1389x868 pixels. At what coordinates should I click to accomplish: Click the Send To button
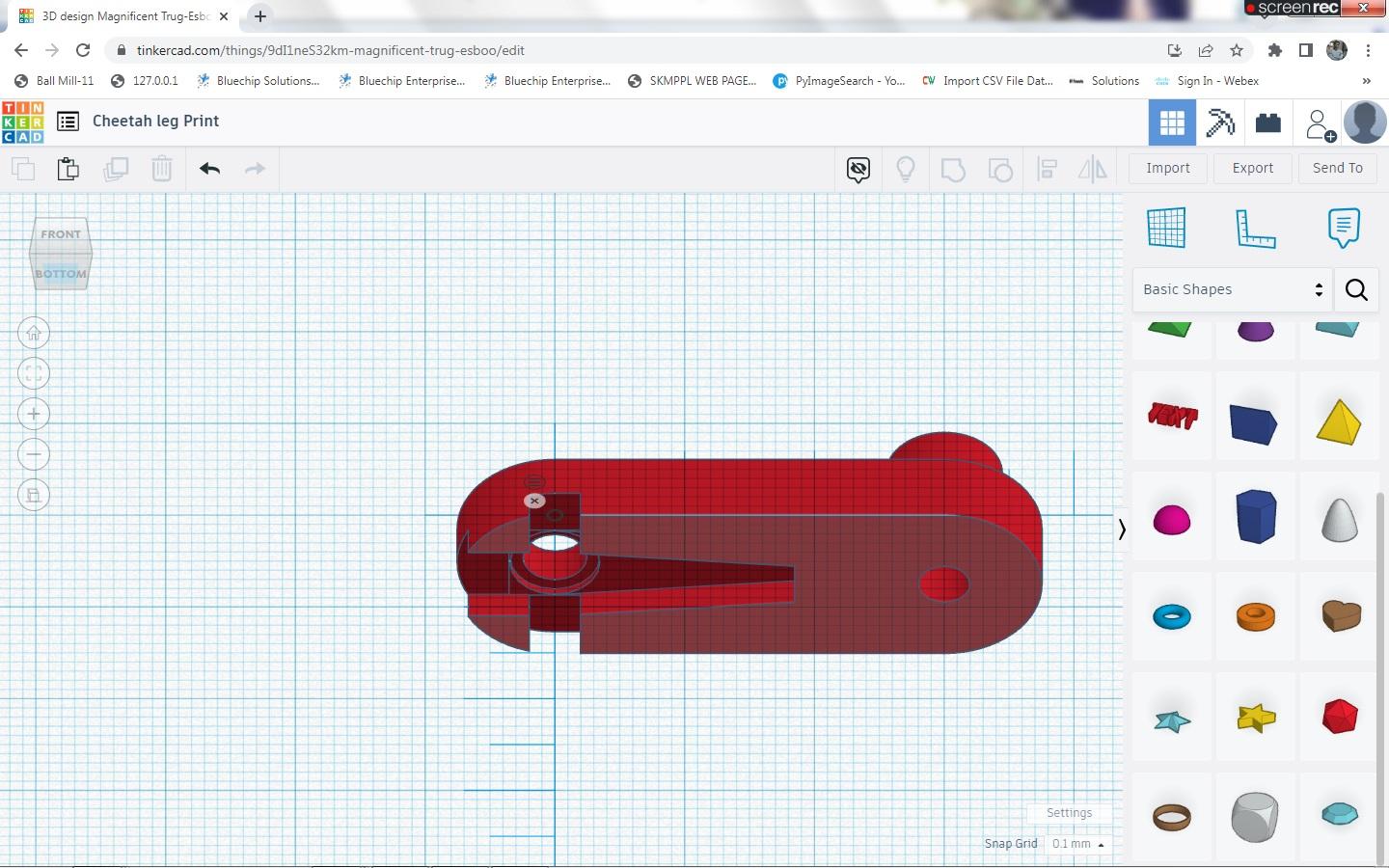1338,168
